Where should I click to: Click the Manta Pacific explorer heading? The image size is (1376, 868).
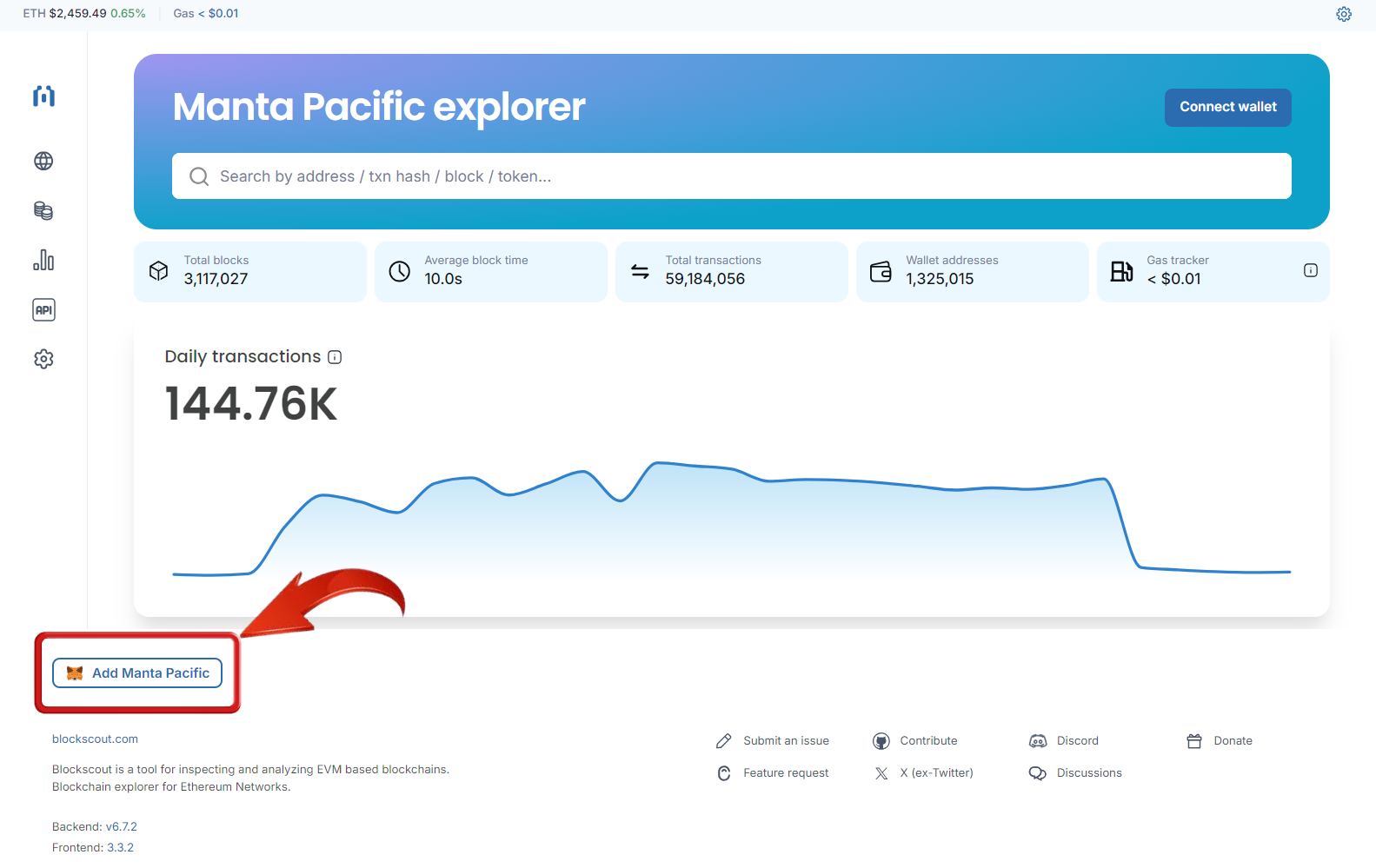click(x=379, y=107)
